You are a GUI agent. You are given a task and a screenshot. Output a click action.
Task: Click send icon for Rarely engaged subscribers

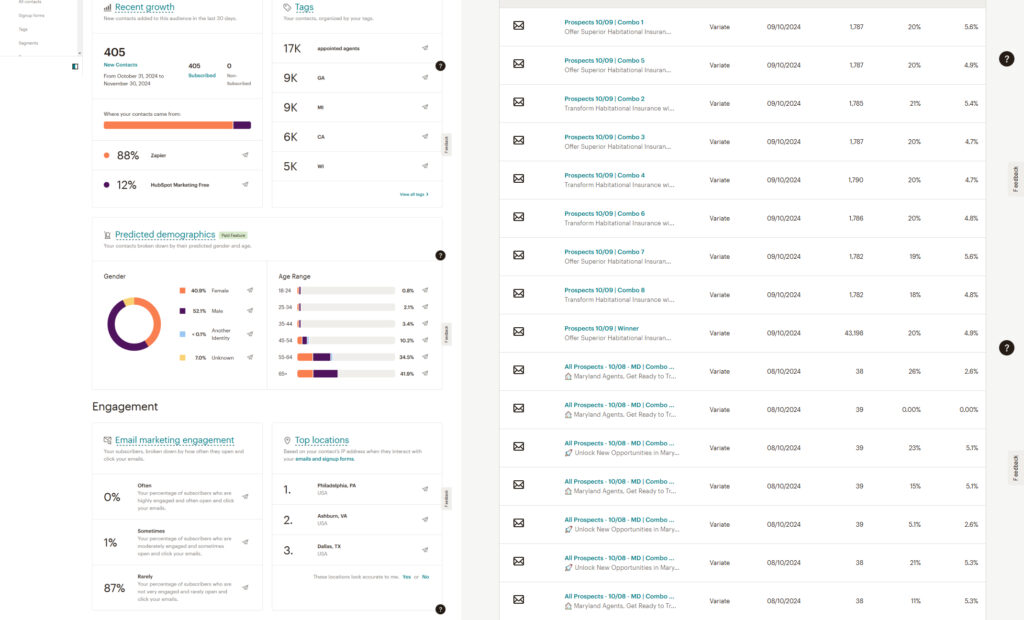point(246,587)
